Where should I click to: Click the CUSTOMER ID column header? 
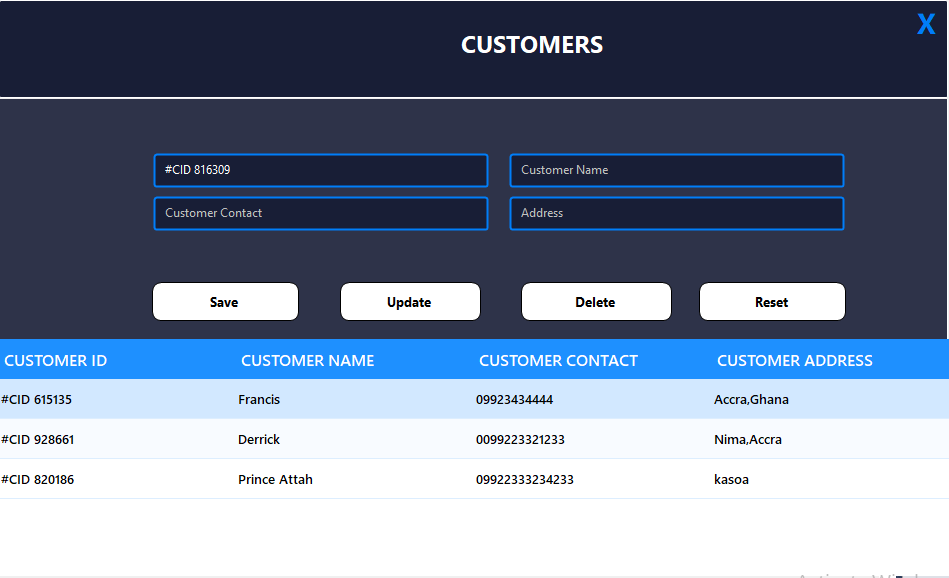tap(56, 360)
